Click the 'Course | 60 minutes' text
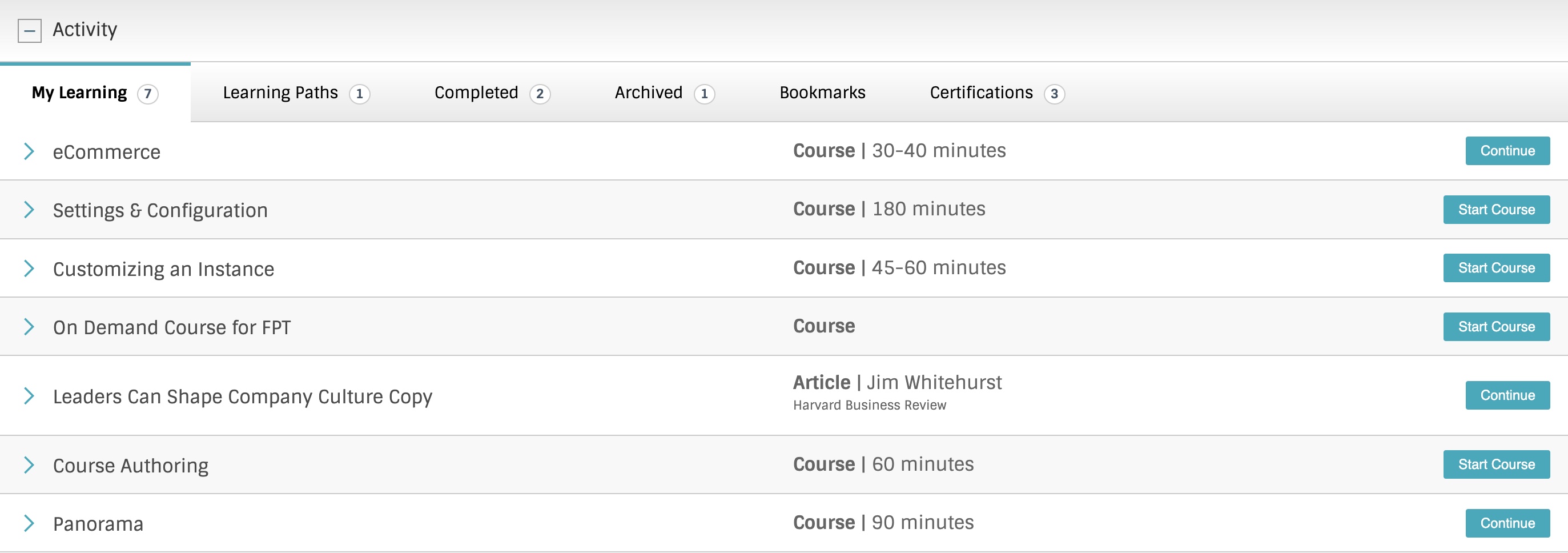The width and height of the screenshot is (1568, 553). 883,464
